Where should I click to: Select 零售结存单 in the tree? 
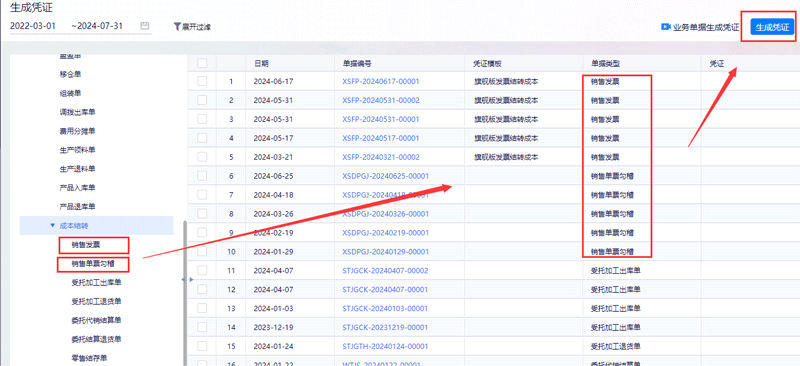coord(89,358)
